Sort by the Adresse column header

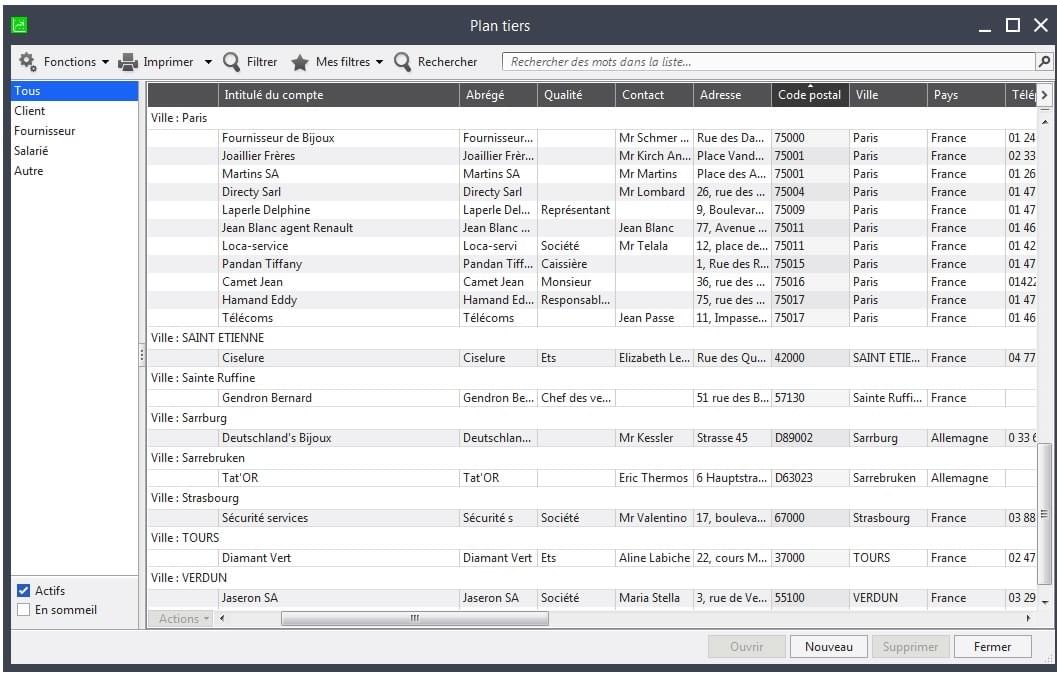[732, 95]
